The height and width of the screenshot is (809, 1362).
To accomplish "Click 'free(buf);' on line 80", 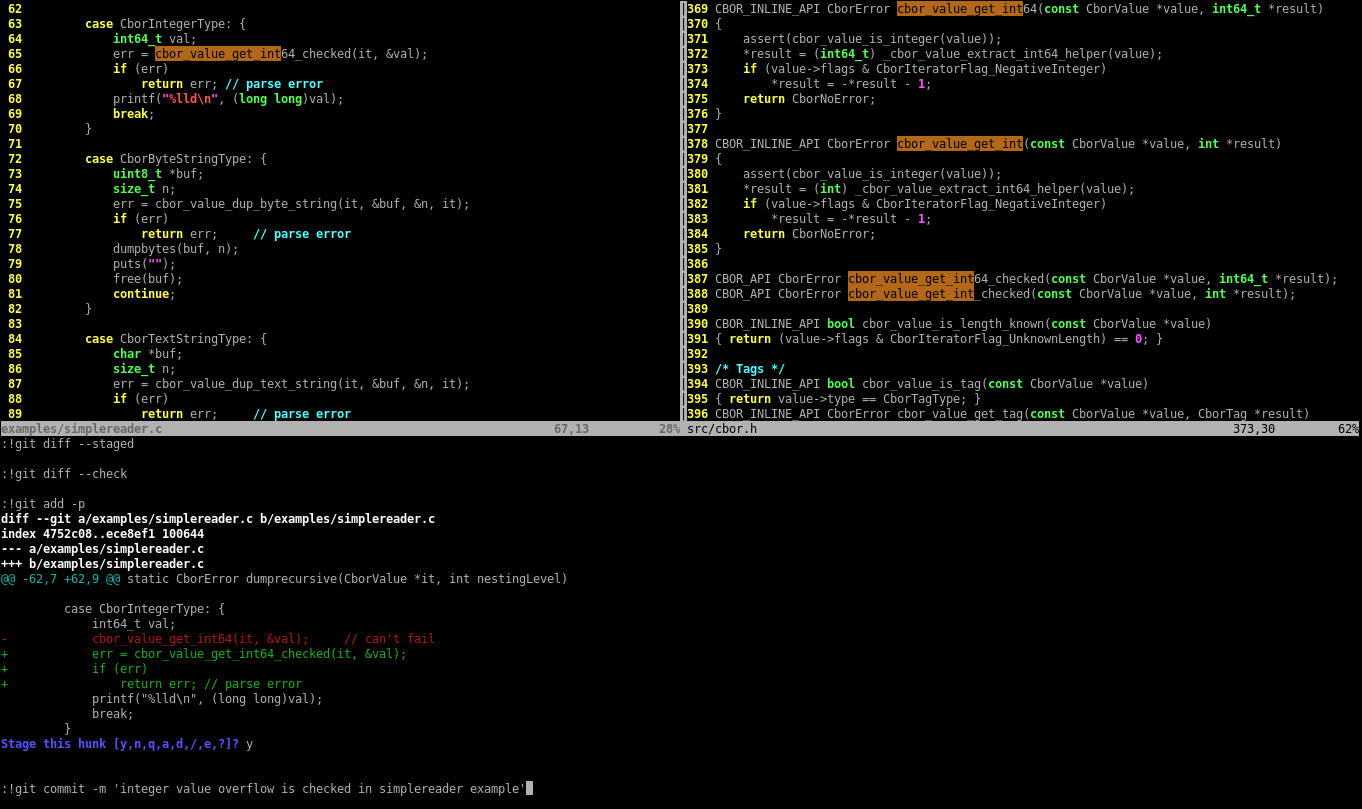I will (x=148, y=279).
